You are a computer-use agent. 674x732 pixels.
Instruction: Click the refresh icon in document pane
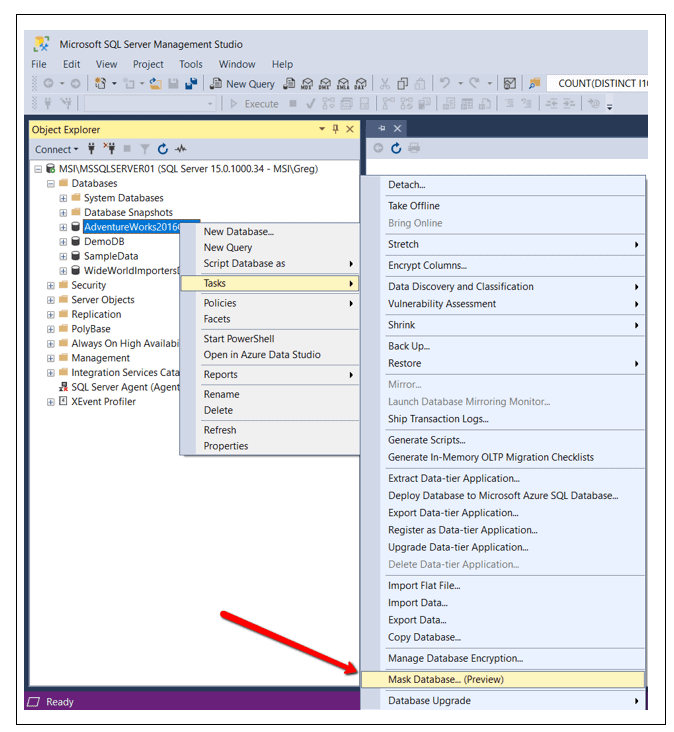pyautogui.click(x=396, y=148)
